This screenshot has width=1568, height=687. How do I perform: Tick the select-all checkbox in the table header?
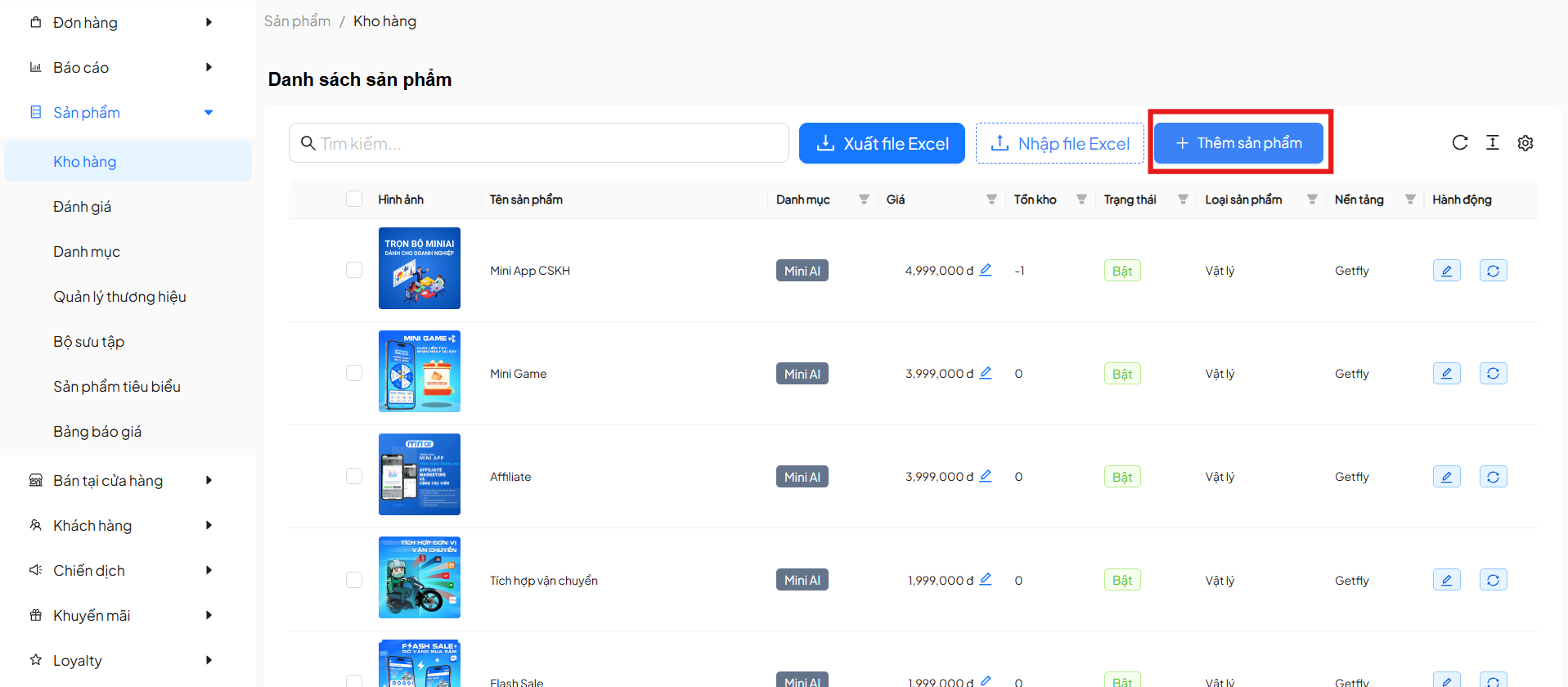tap(354, 200)
